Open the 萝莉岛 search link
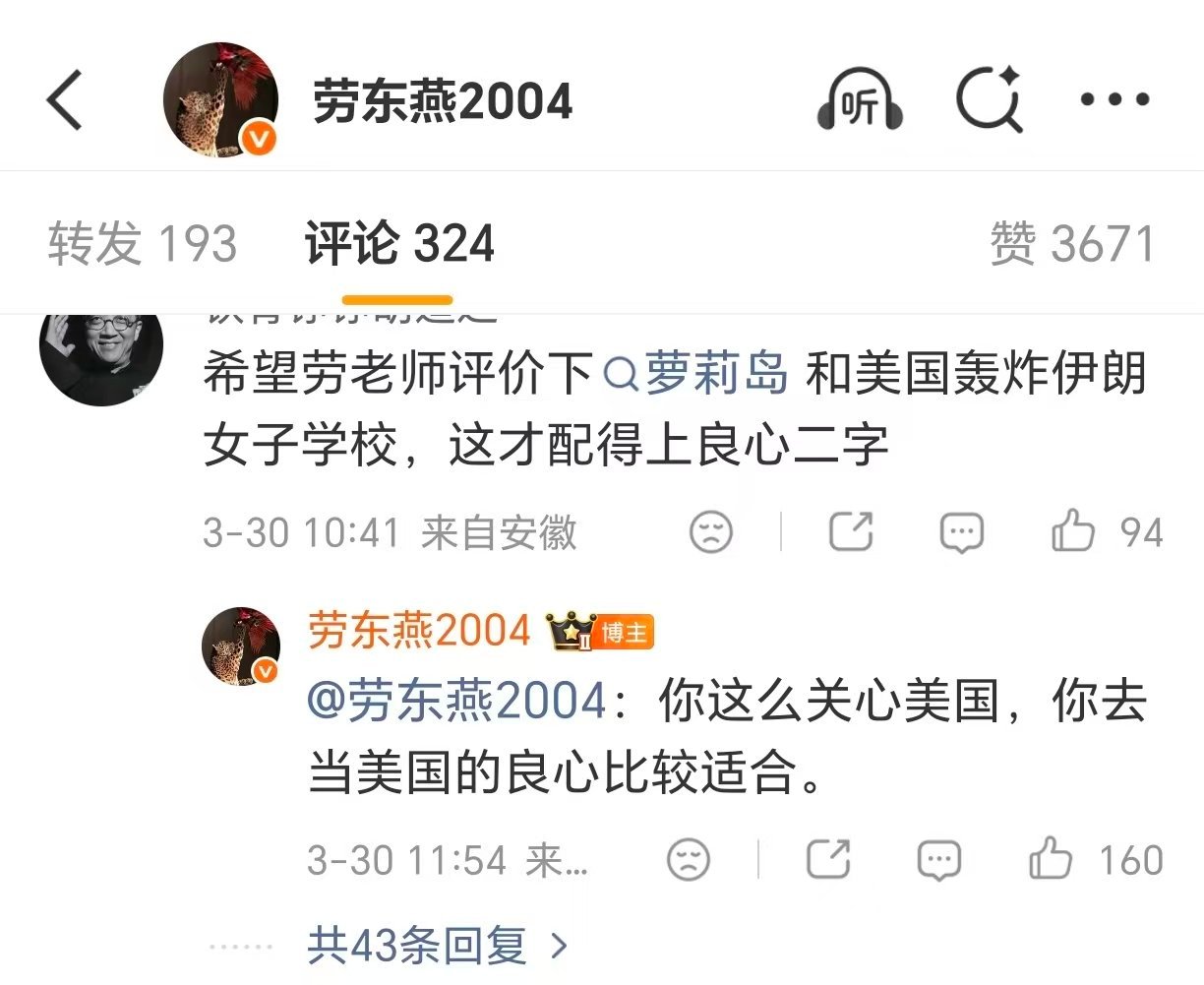The image size is (1204, 985). point(696,374)
